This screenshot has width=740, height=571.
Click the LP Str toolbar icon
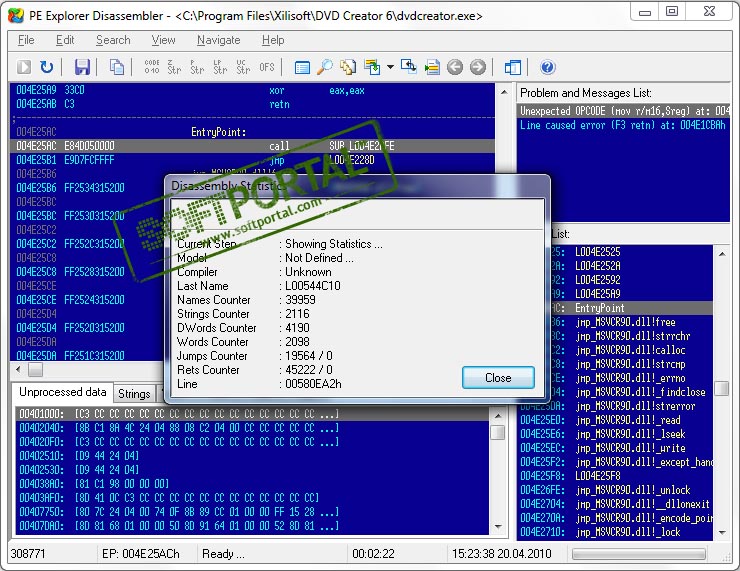[220, 67]
